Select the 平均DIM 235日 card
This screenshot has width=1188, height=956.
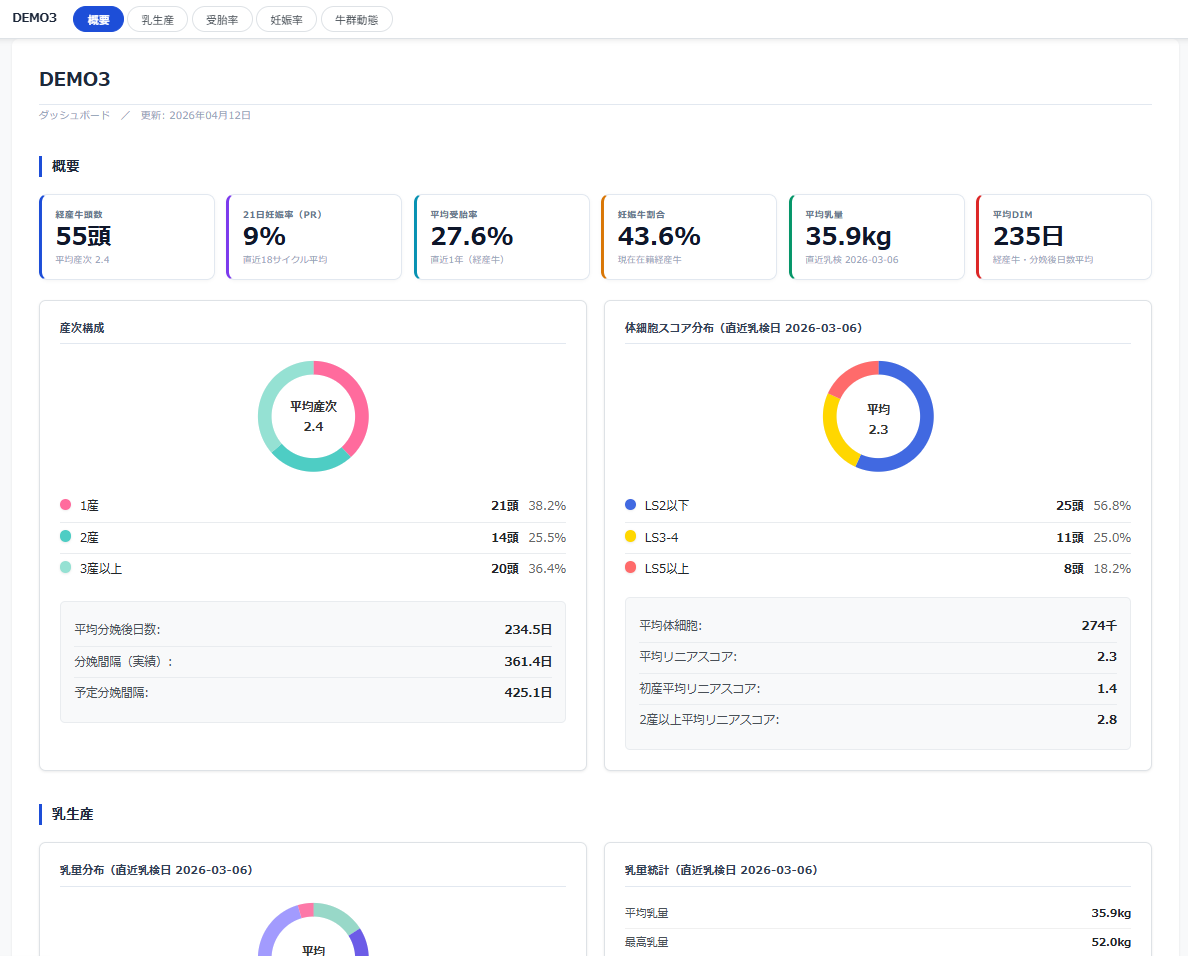(x=1064, y=237)
